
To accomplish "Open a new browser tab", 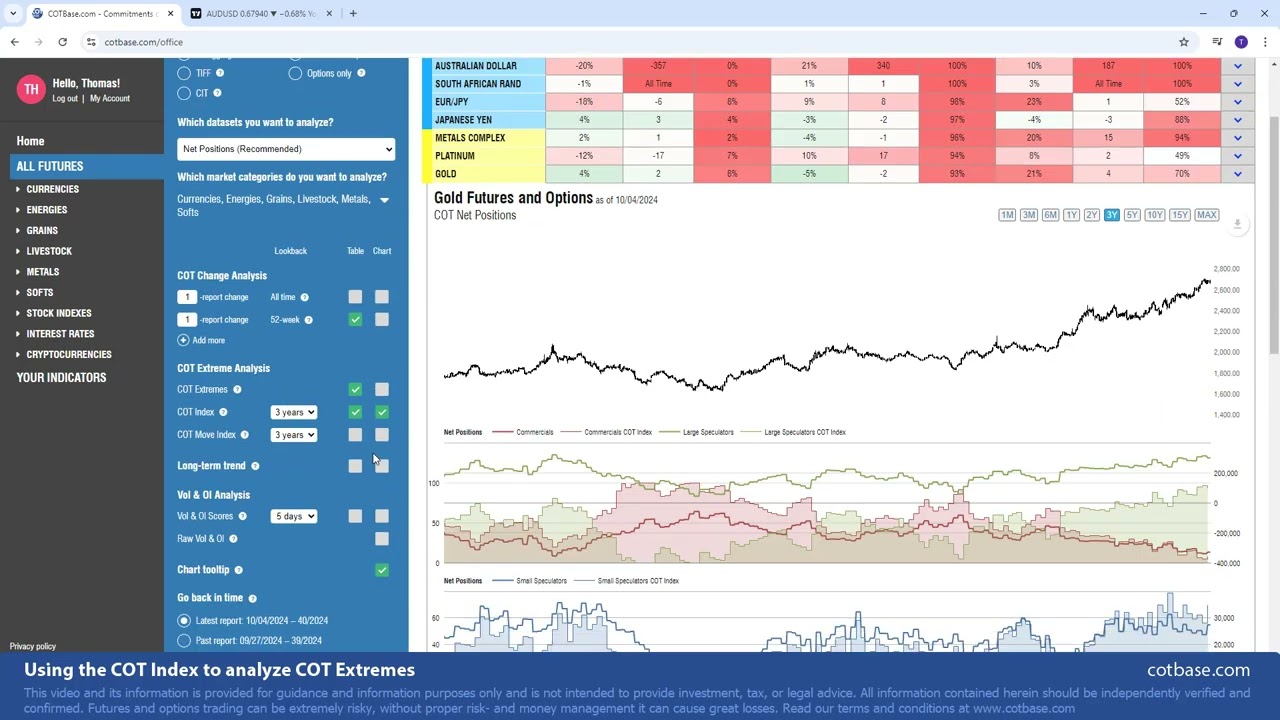I will click(353, 13).
